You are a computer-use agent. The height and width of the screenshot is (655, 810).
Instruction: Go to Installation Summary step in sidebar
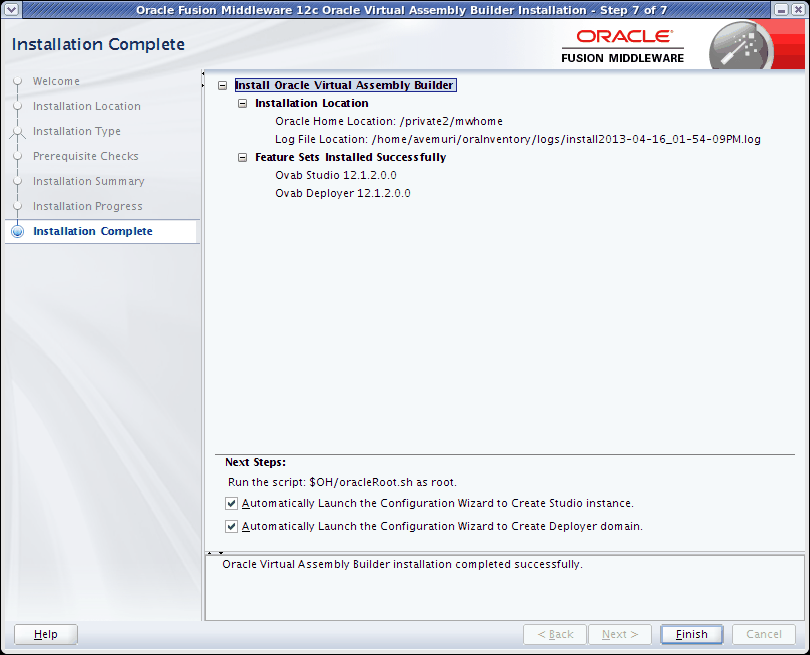pyautogui.click(x=89, y=181)
